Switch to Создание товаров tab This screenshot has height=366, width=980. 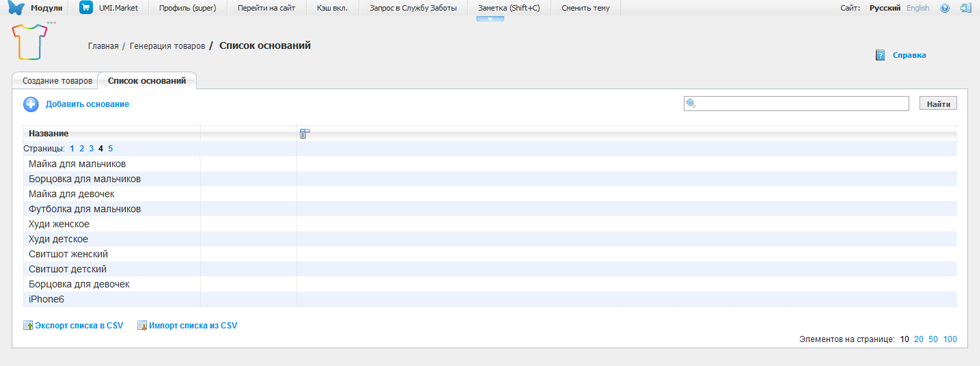click(x=57, y=81)
